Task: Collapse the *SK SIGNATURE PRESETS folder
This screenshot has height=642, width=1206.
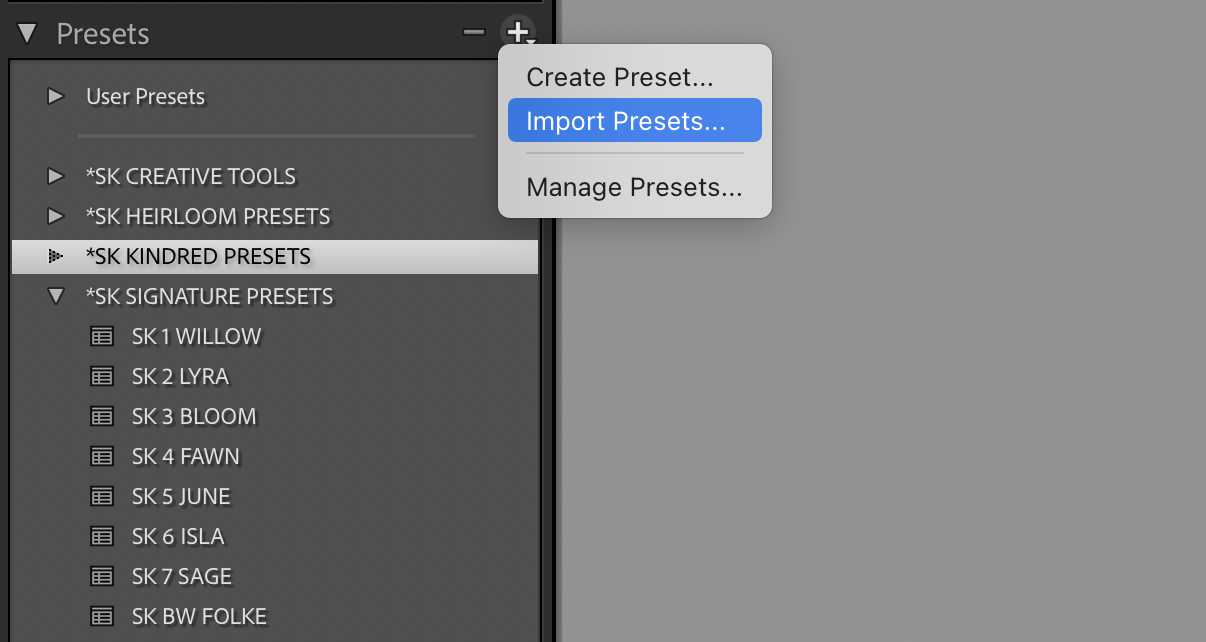Action: tap(56, 297)
